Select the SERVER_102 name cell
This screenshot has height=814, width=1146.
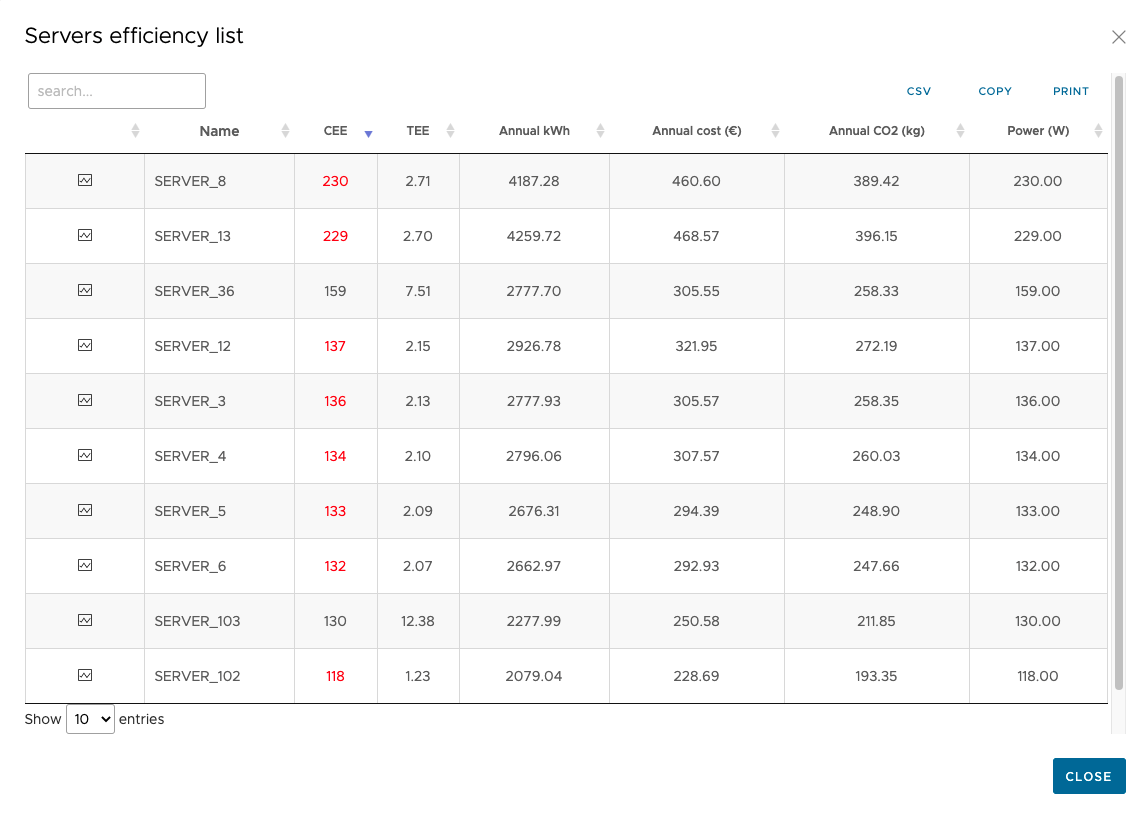click(x=219, y=676)
